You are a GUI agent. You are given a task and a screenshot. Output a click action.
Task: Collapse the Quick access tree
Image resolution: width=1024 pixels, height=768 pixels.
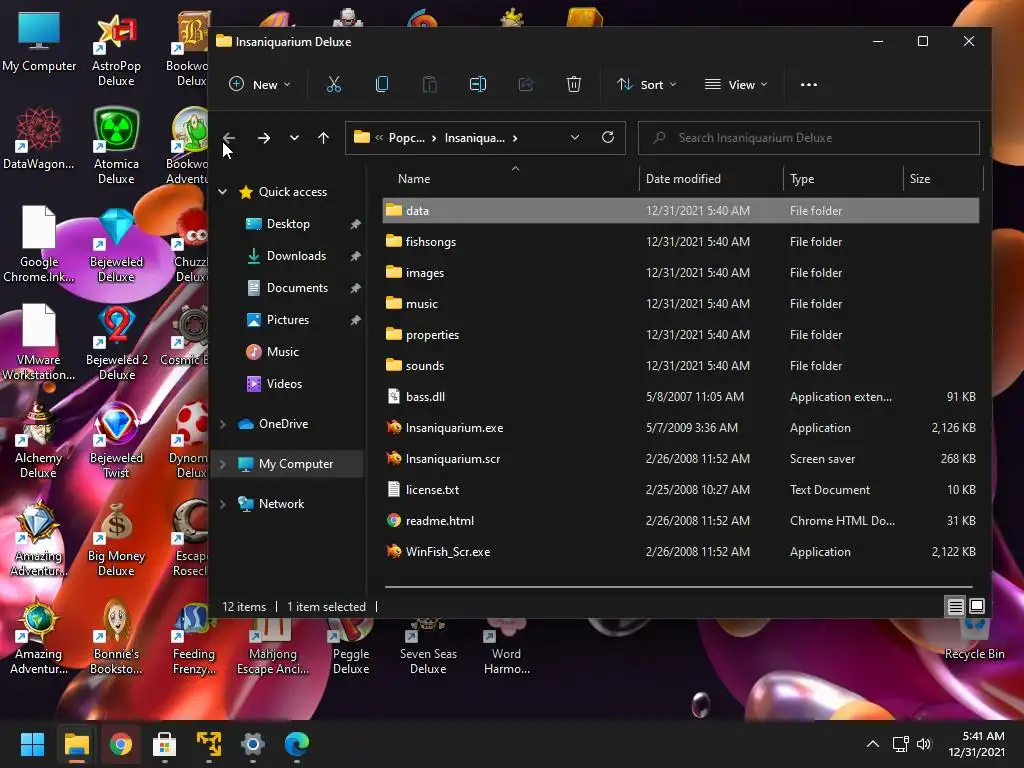pyautogui.click(x=223, y=191)
